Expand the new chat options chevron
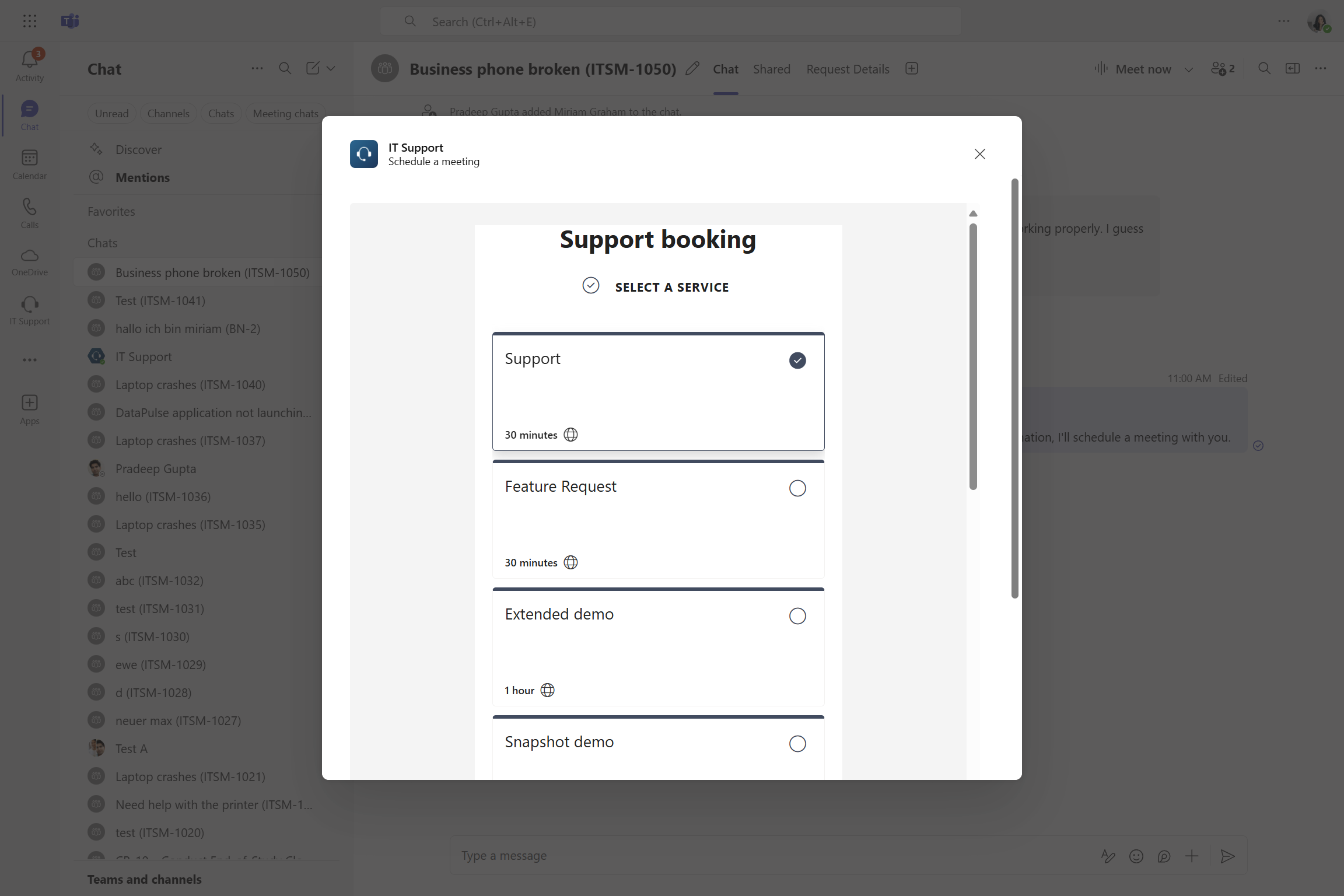Viewport: 1344px width, 896px height. point(331,68)
